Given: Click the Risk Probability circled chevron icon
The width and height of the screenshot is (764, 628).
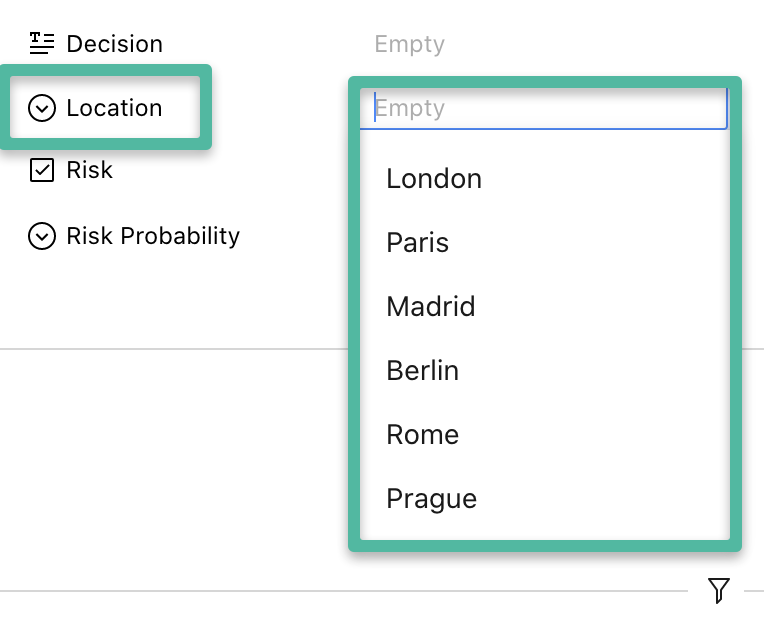Looking at the screenshot, I should point(41,236).
